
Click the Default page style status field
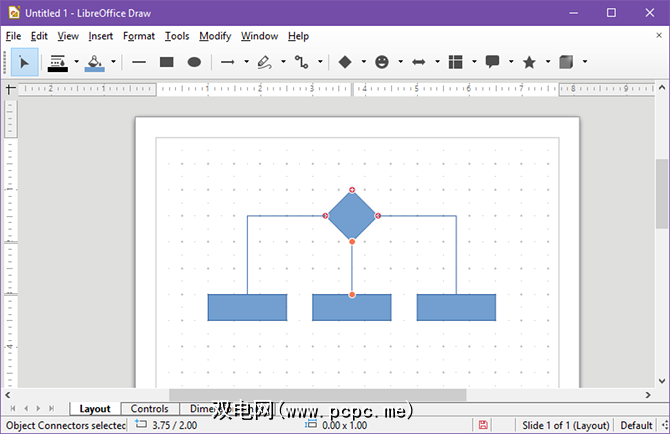(x=637, y=426)
